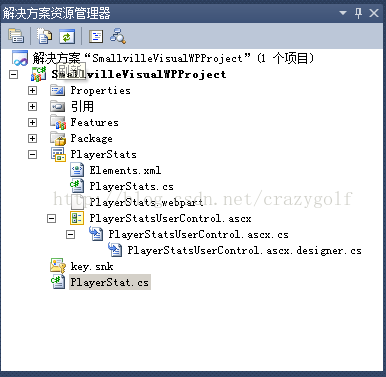Click the View Class Diagram toolbar icon
Screen dimensions: 386x377
coord(118,36)
